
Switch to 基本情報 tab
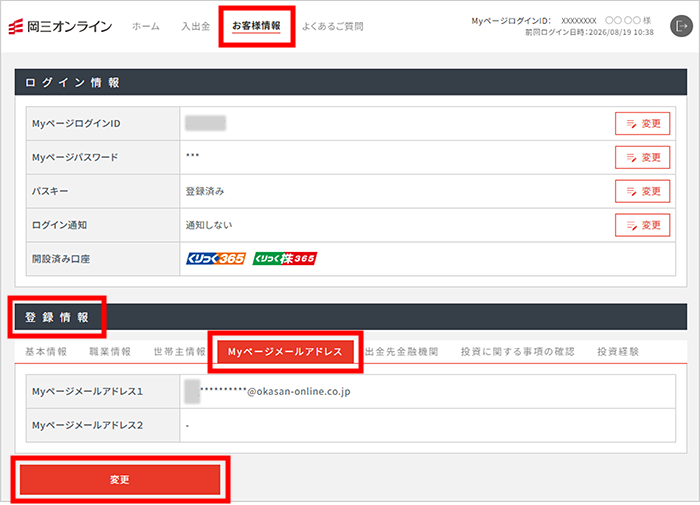(46, 352)
